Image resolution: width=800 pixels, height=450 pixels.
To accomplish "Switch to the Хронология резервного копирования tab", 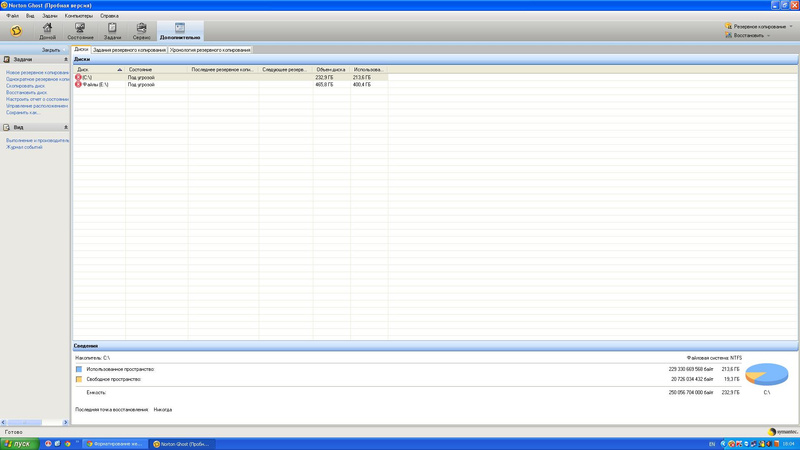I will (210, 49).
